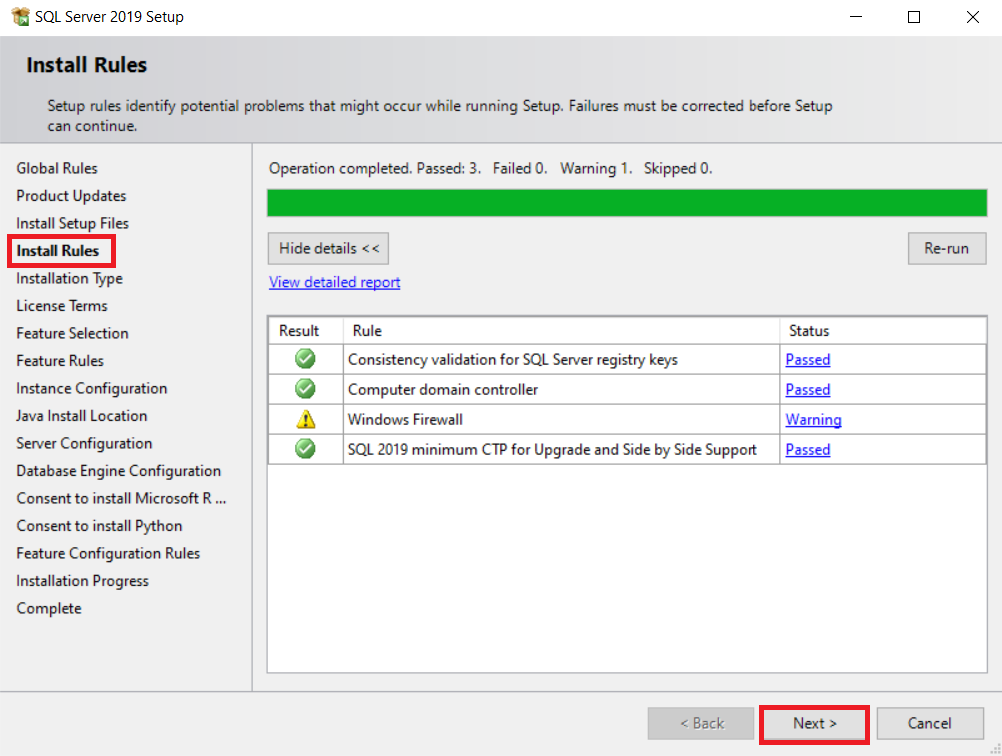Open Passed status for Computer domain controller
Screen dimensions: 1002x756
(x=808, y=389)
